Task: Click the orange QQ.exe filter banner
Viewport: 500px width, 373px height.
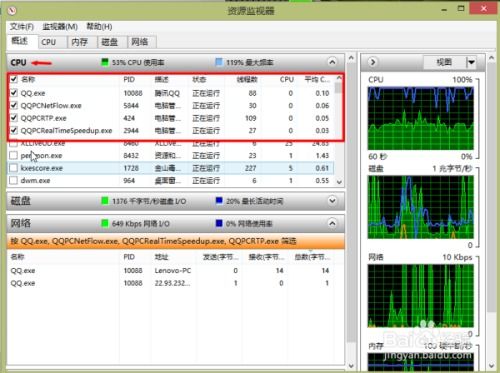Action: (x=176, y=241)
